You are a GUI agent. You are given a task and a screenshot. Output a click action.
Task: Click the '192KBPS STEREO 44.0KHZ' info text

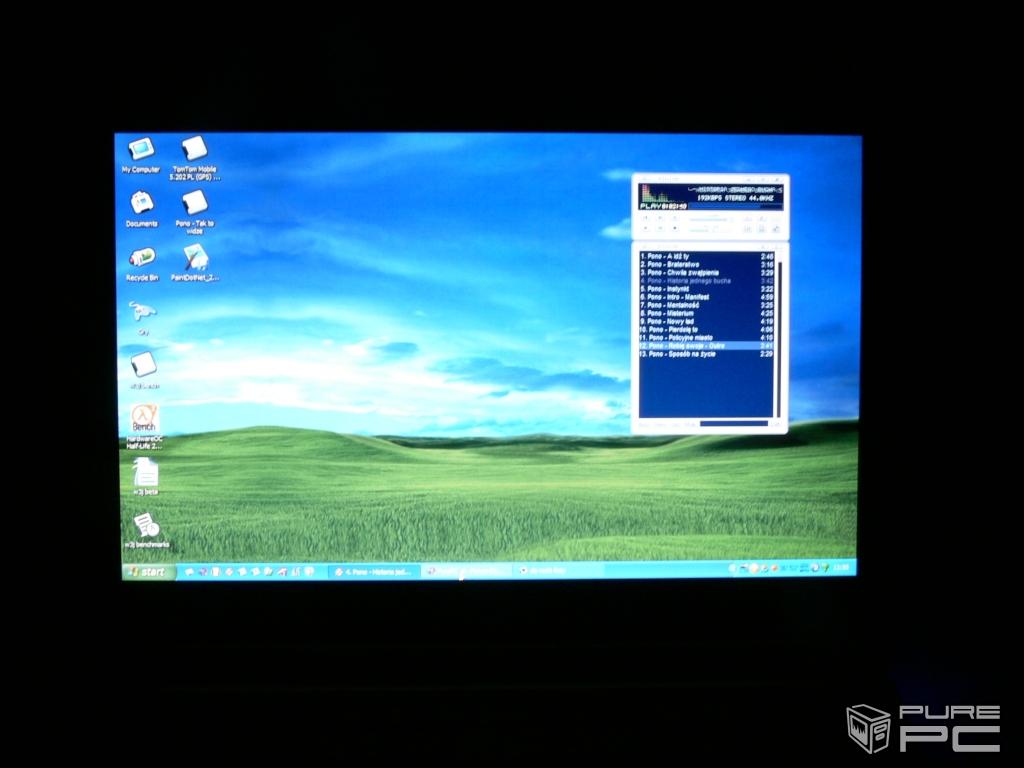click(738, 197)
